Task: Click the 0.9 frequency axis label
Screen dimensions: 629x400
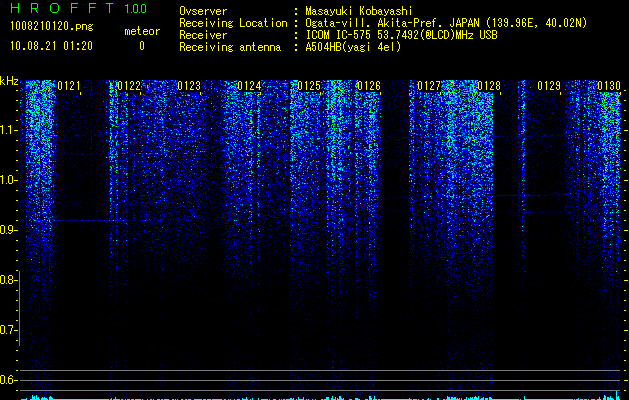Action: pos(8,230)
